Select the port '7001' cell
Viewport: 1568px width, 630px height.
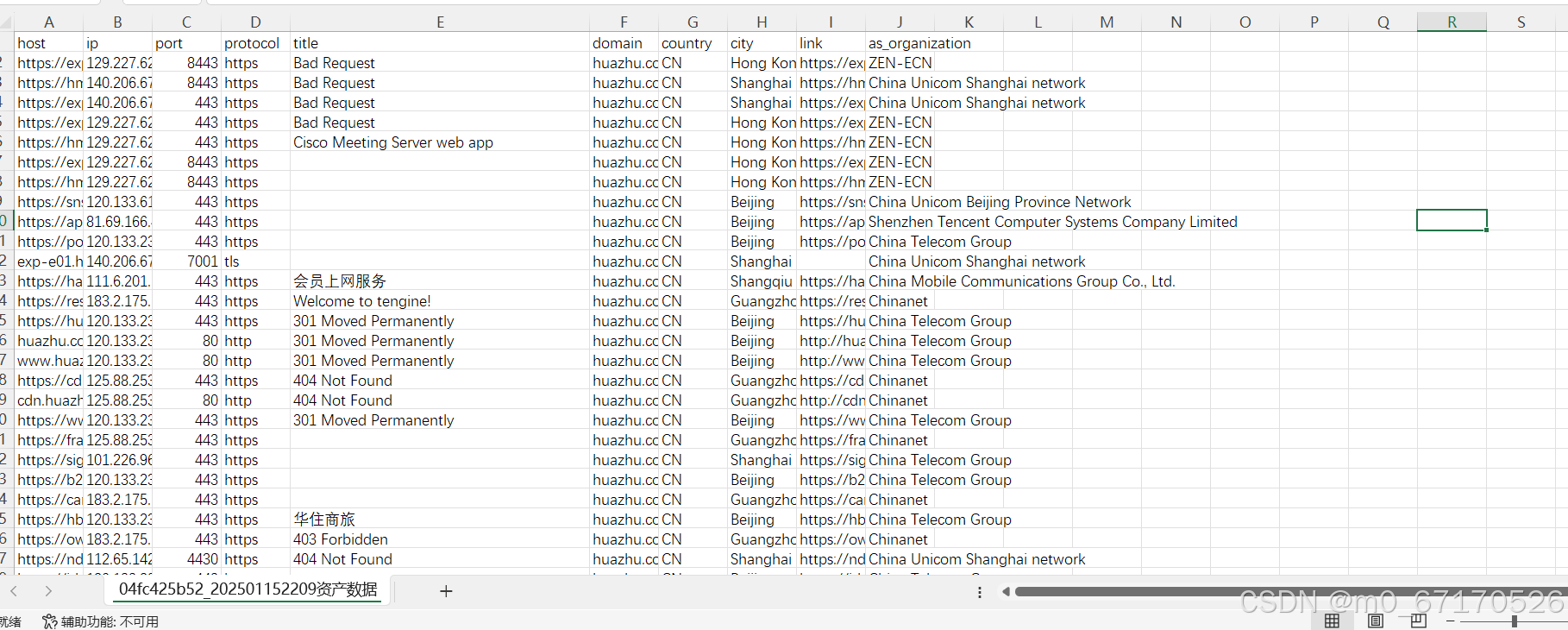pos(187,261)
